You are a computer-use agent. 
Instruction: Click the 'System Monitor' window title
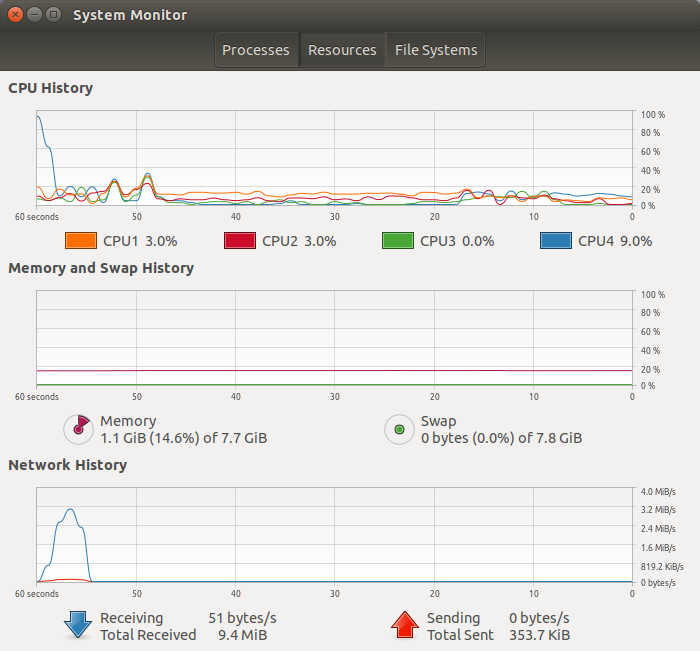click(130, 15)
